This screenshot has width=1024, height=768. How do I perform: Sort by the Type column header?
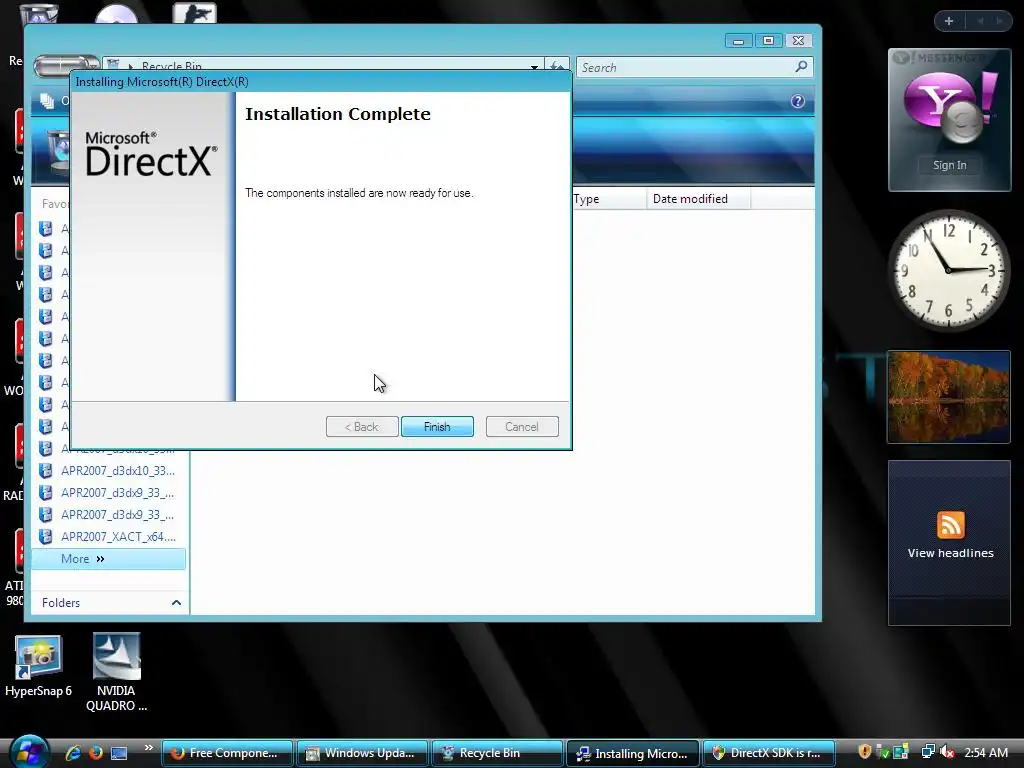(x=609, y=199)
